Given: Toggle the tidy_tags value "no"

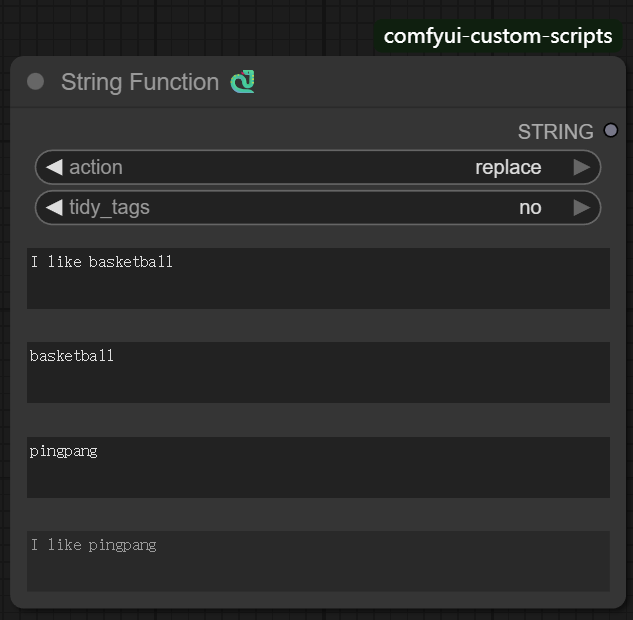Looking at the screenshot, I should (529, 208).
